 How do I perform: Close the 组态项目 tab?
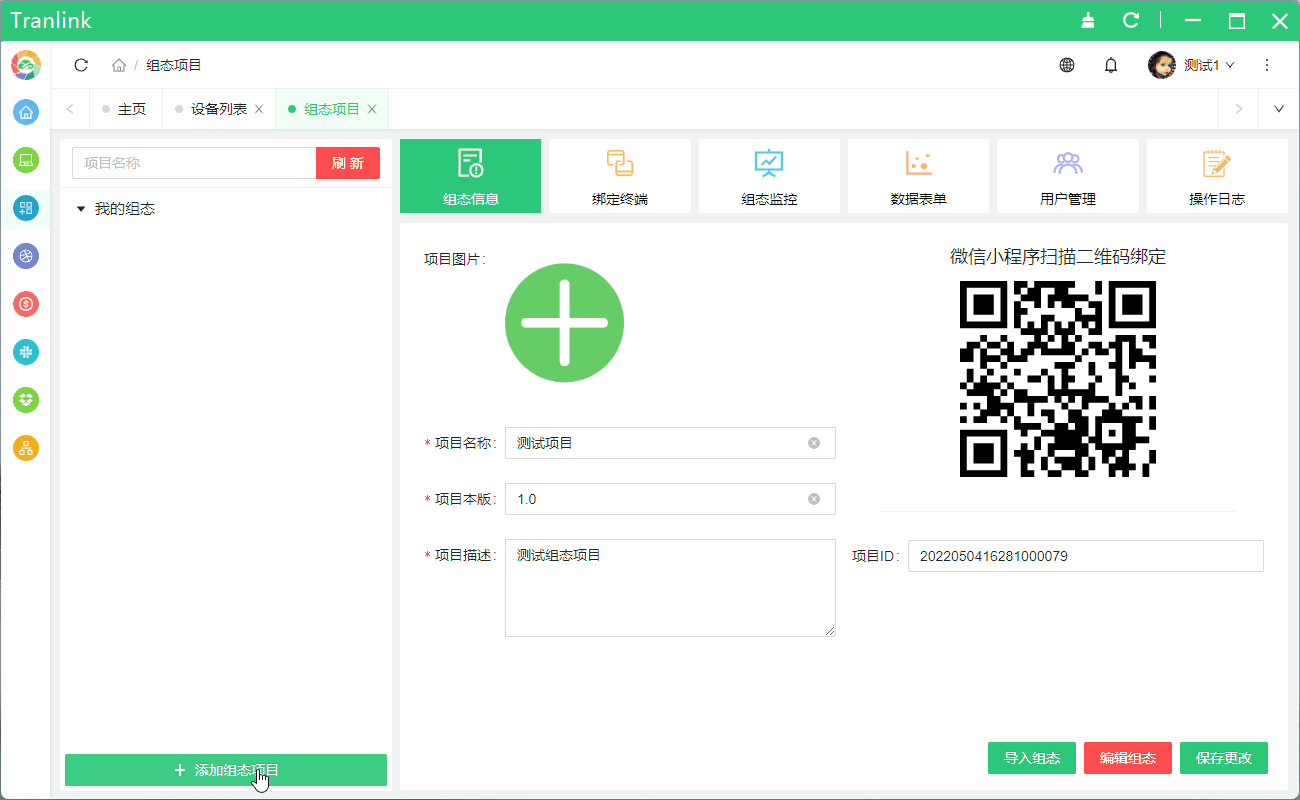click(x=372, y=109)
